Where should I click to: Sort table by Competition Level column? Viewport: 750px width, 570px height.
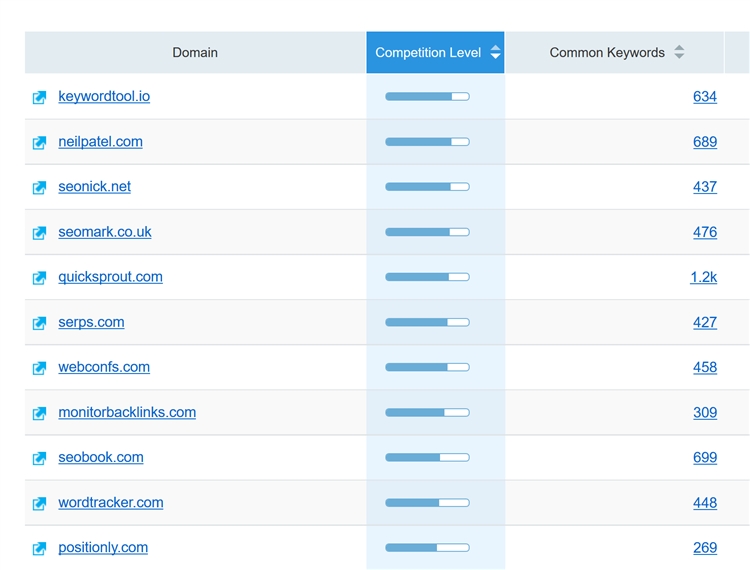(435, 52)
